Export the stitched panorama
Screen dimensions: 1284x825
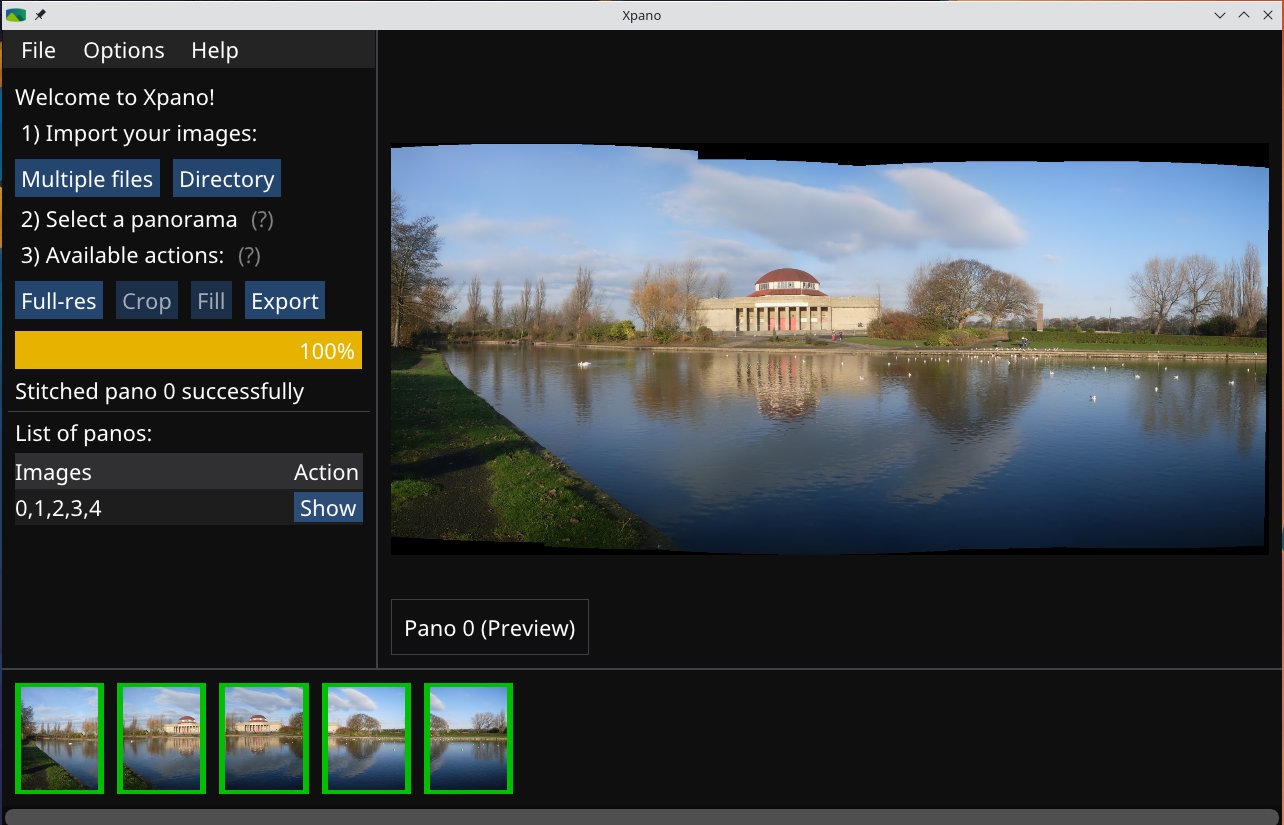[x=285, y=301]
